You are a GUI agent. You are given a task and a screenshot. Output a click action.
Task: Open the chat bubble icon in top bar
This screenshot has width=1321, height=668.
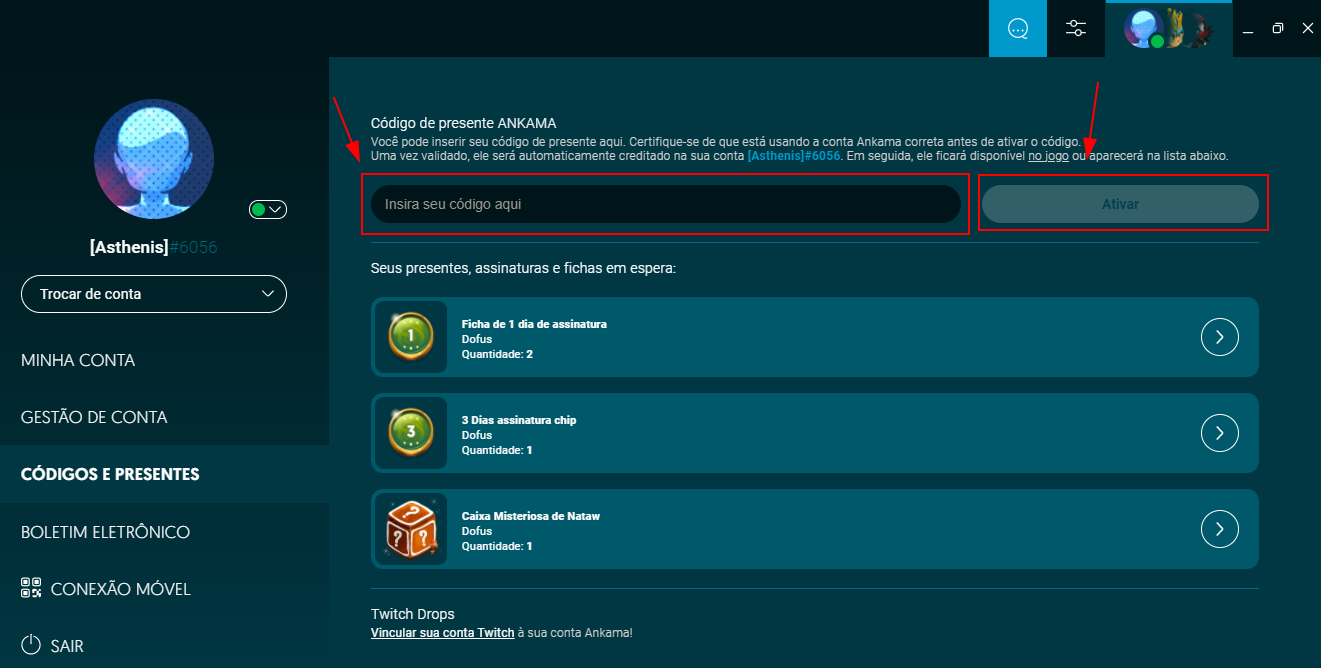pyautogui.click(x=1018, y=28)
